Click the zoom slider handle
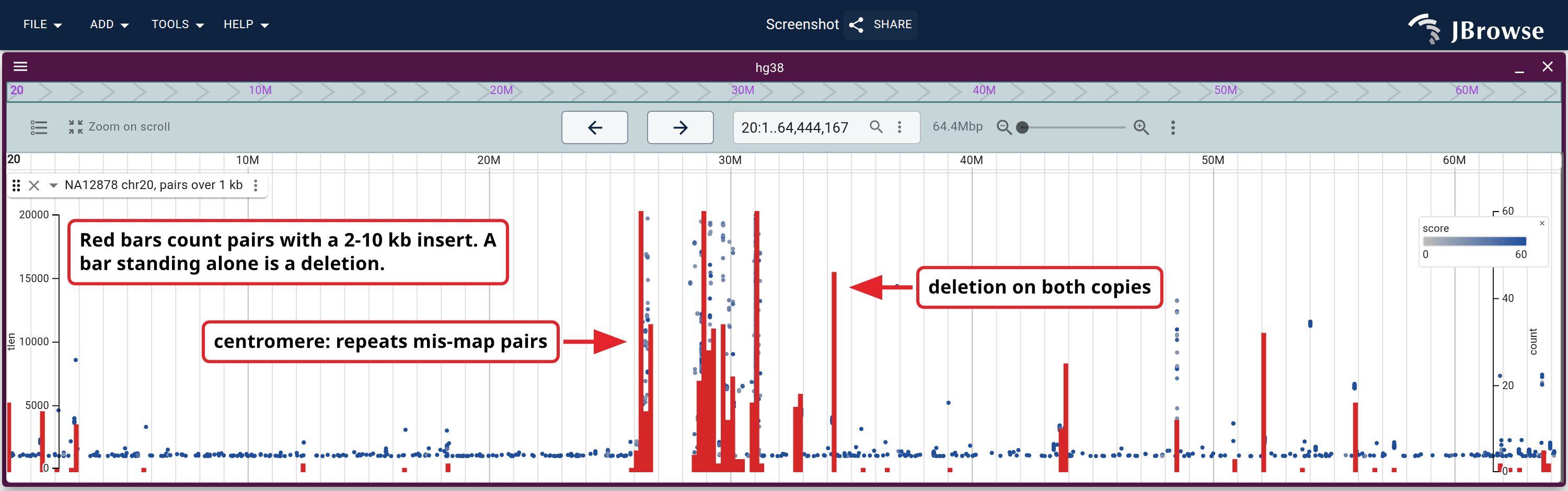Screen dimensions: 1568x491 (x=1023, y=127)
